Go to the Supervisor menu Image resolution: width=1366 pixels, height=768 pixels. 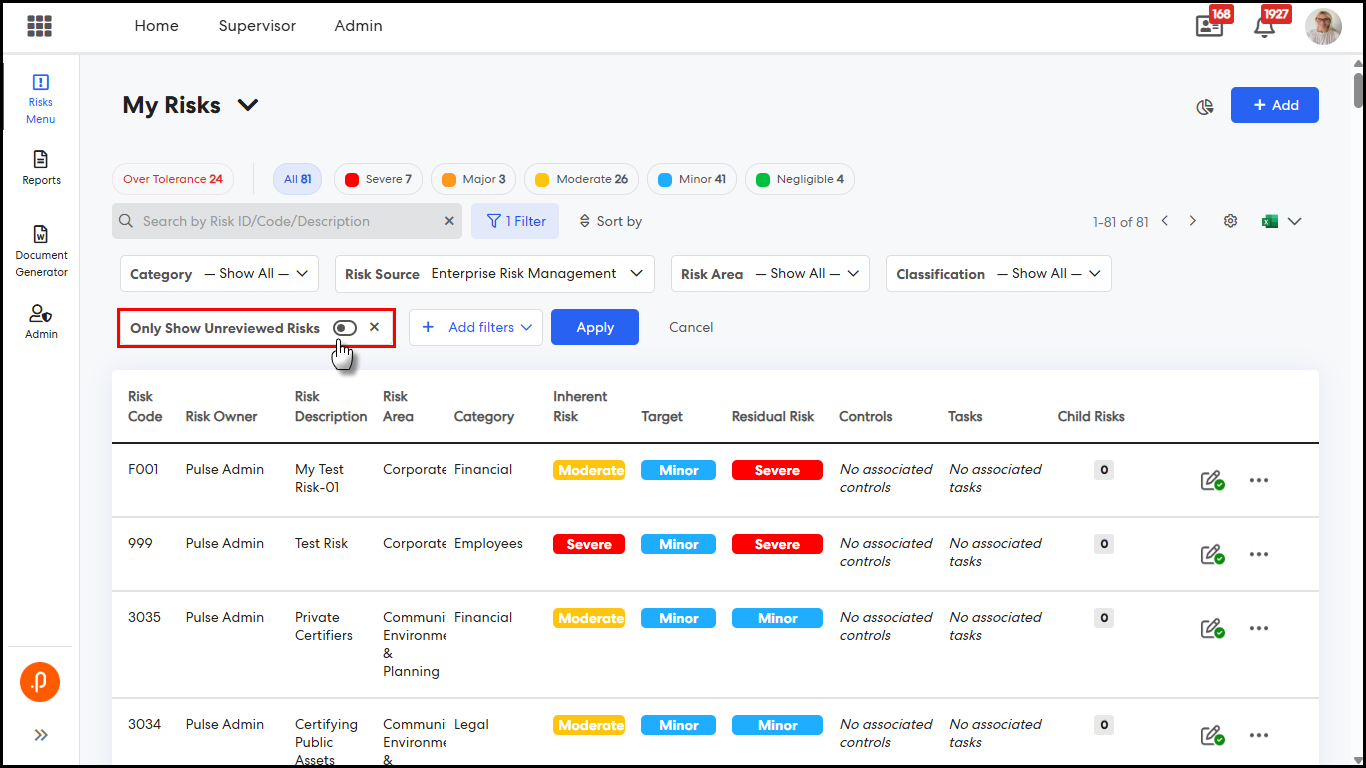(x=257, y=26)
